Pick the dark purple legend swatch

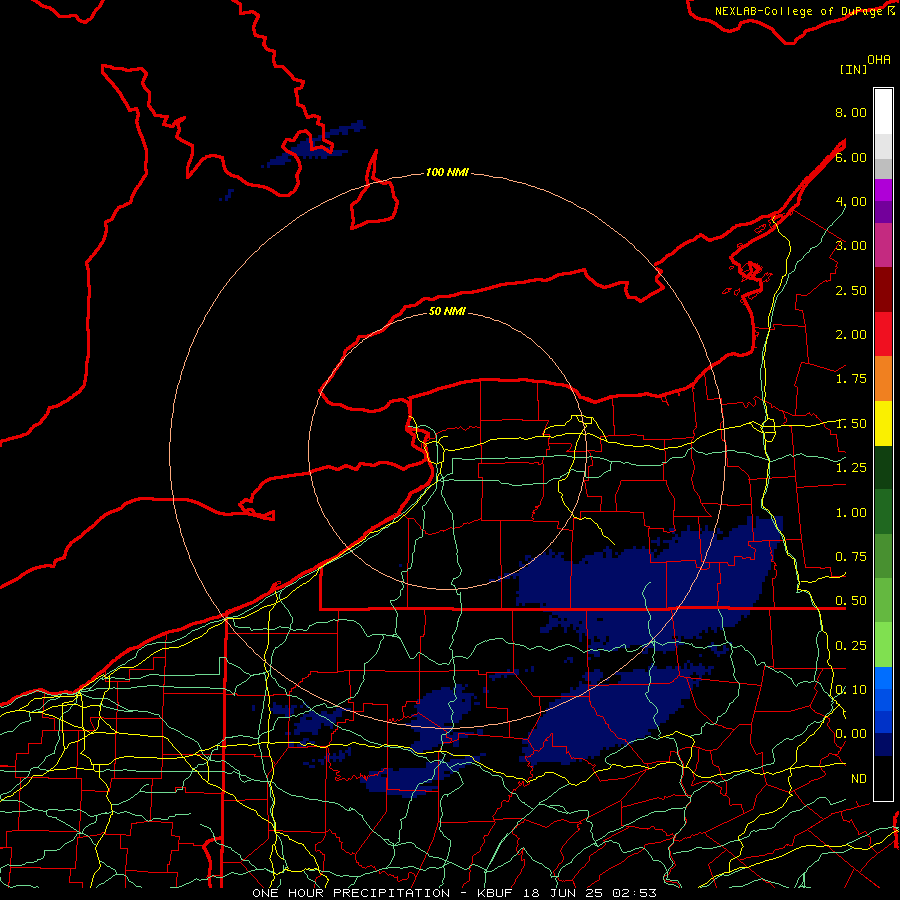click(x=883, y=212)
